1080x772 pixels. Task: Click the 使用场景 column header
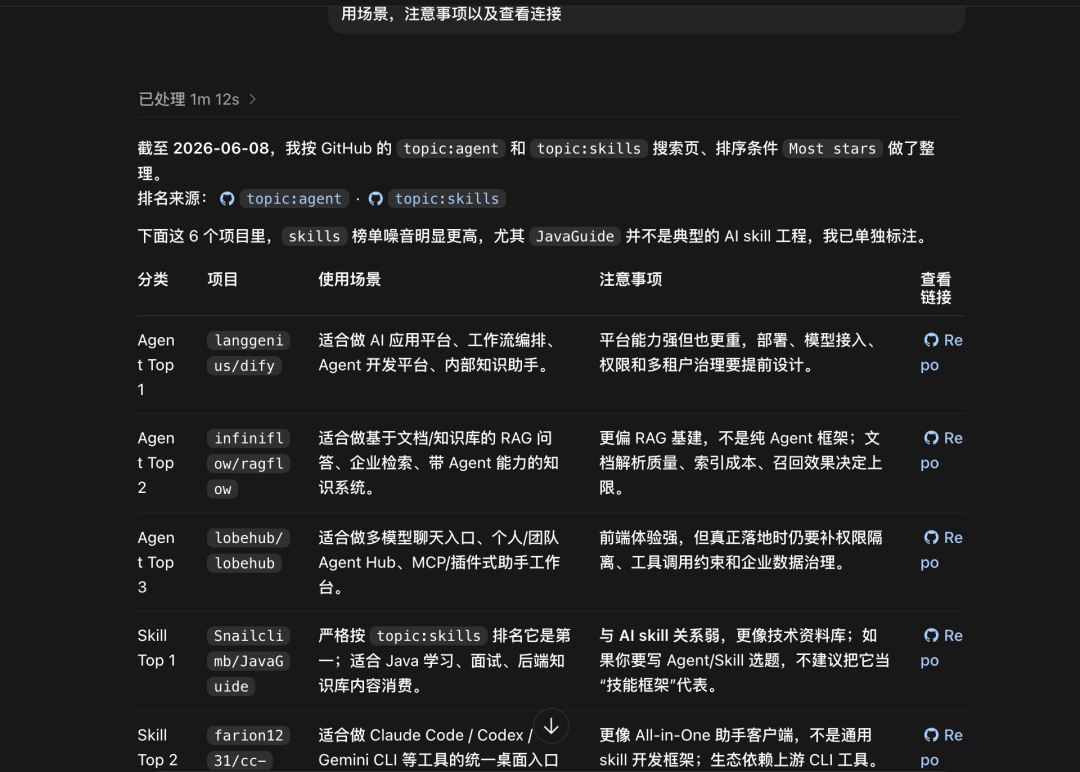point(349,280)
